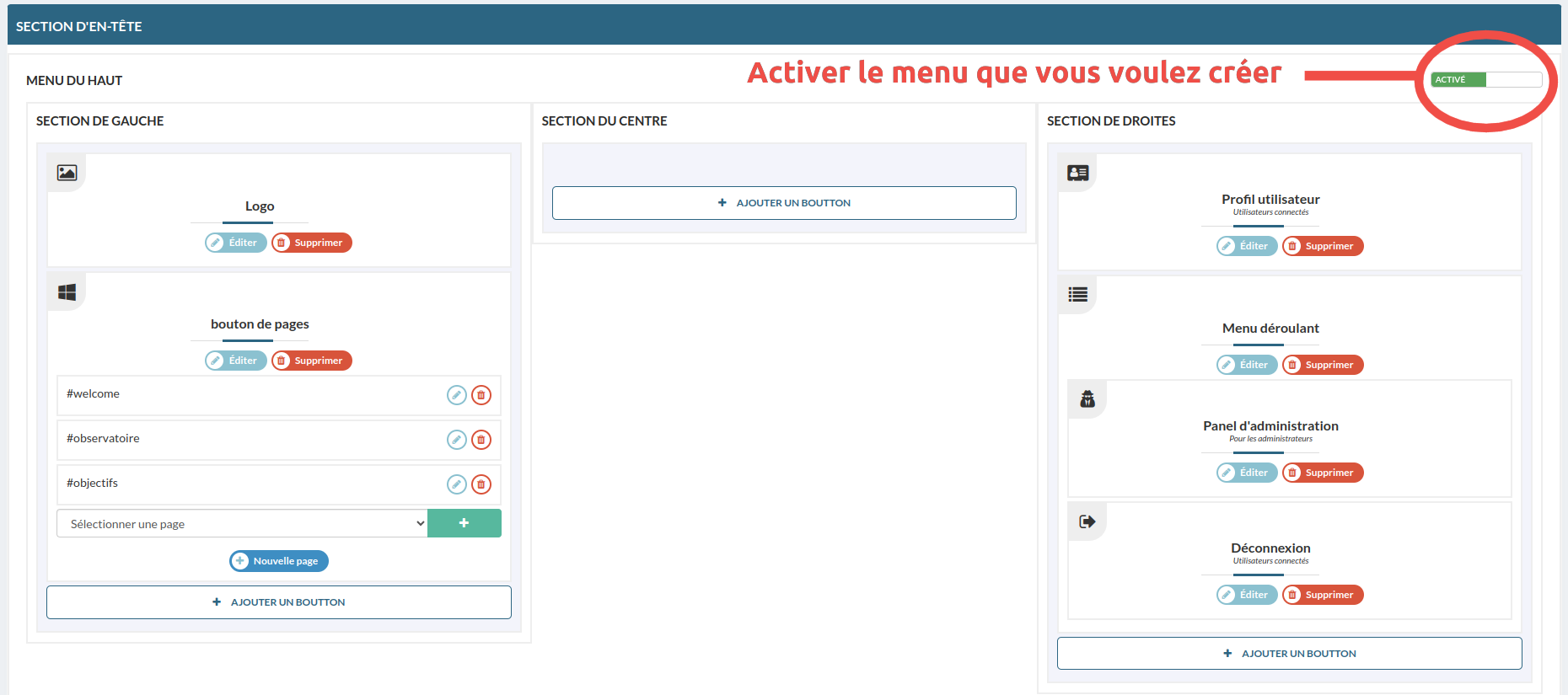Add a button to the center section

pos(784,203)
